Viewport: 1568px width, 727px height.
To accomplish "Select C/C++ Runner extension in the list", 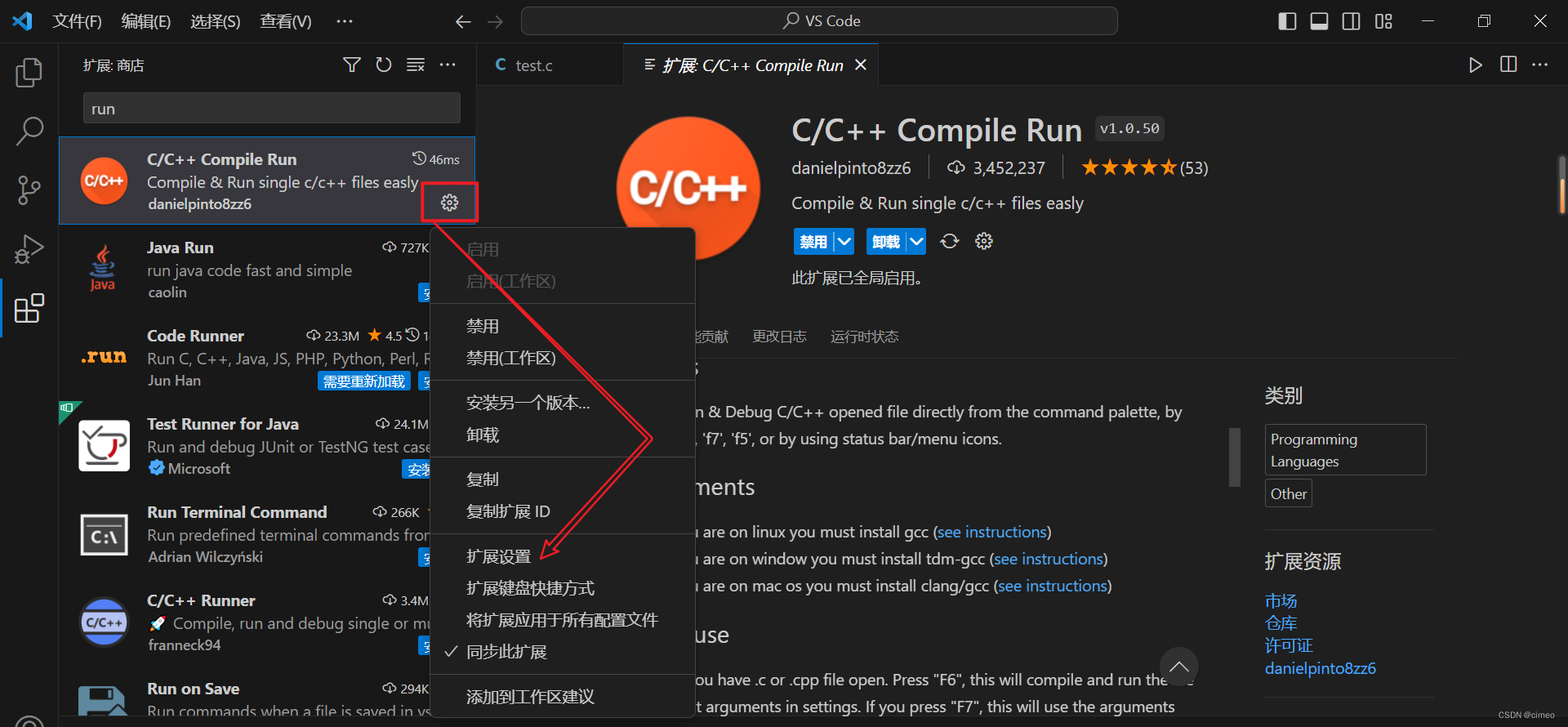I will pyautogui.click(x=244, y=622).
